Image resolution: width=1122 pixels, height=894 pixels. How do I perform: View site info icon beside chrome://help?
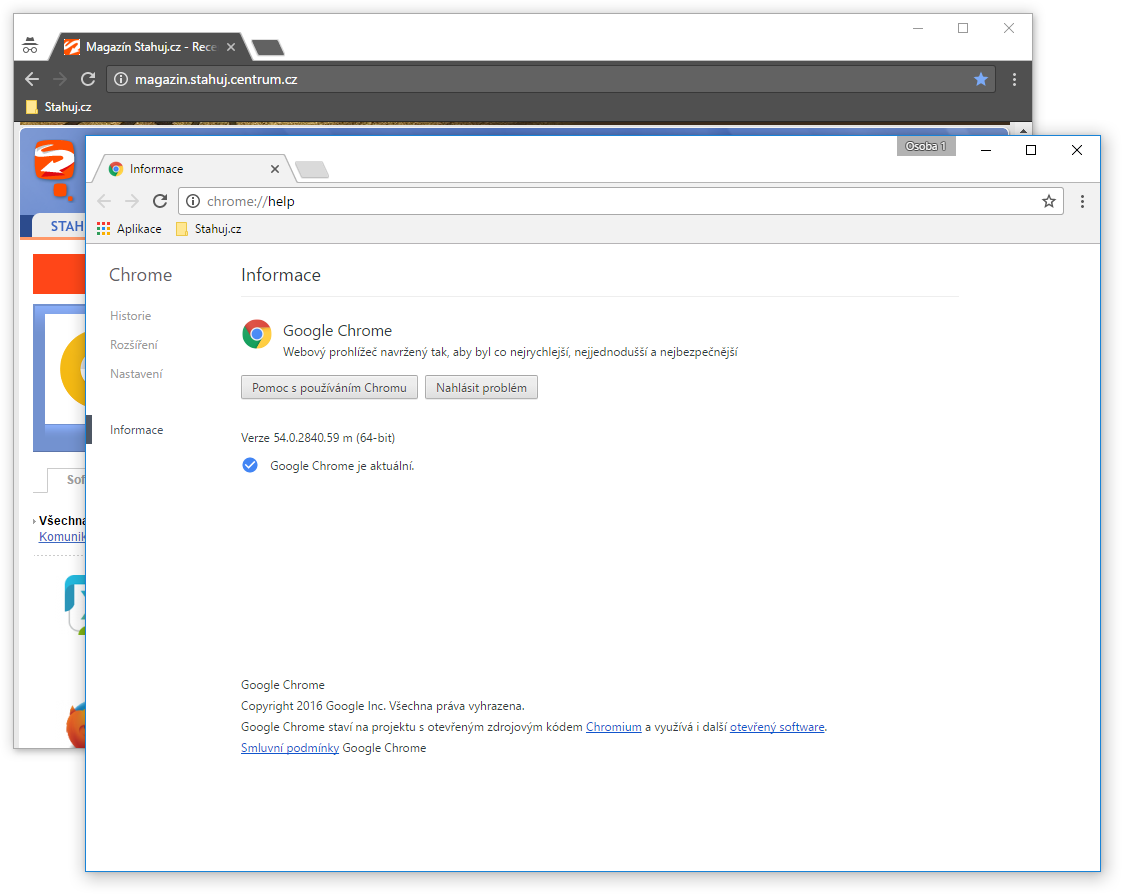[192, 201]
